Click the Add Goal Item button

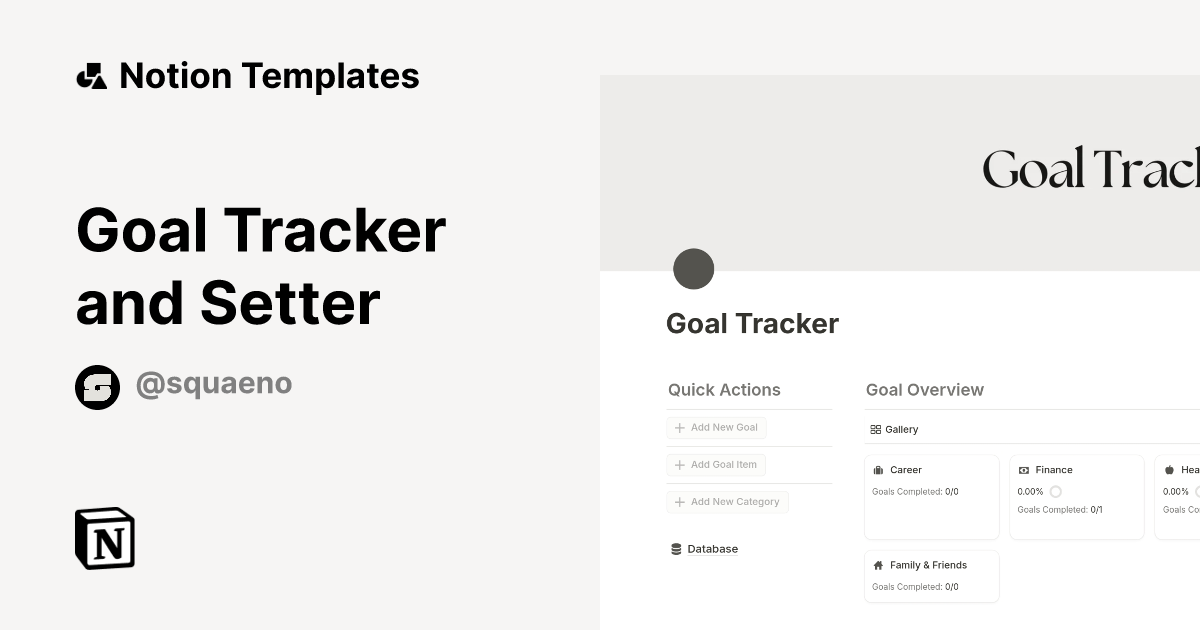(x=716, y=464)
